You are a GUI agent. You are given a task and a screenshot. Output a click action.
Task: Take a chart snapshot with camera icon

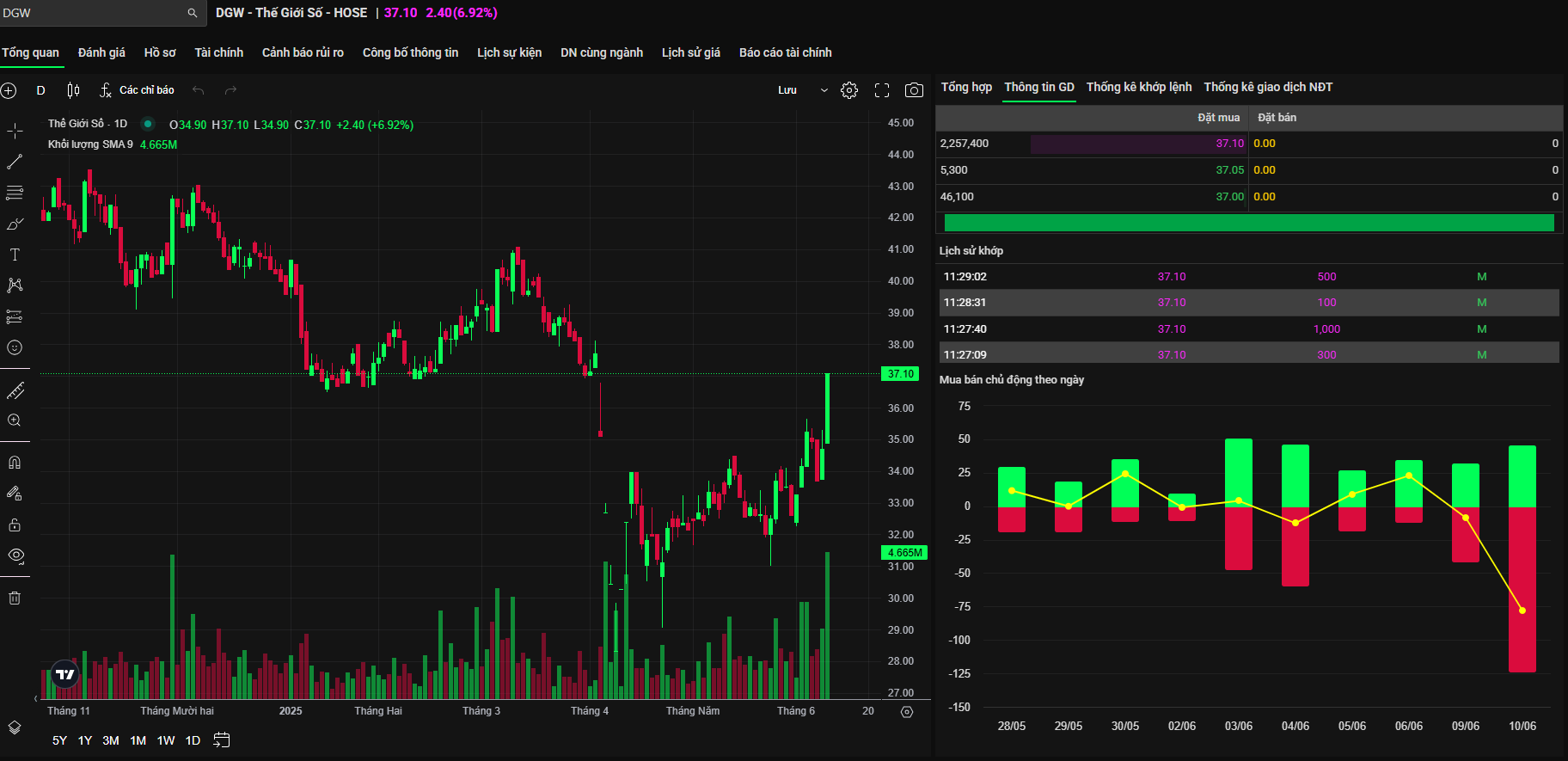914,90
